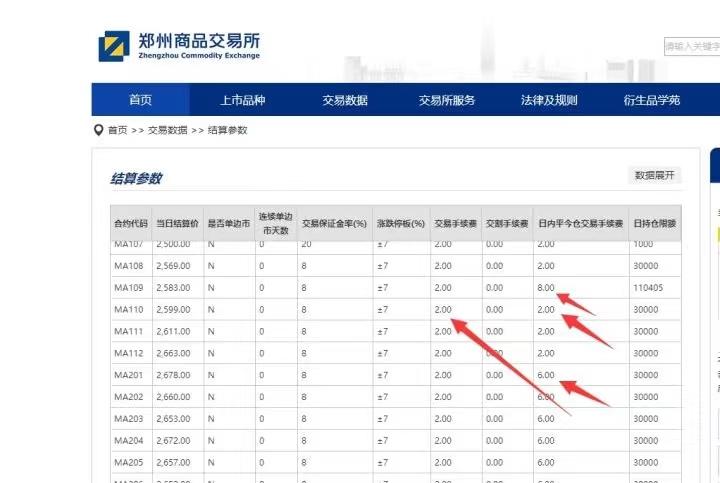Viewport: 720px width, 483px height.
Task: Open the 交易数据 navigation menu
Action: tap(345, 100)
